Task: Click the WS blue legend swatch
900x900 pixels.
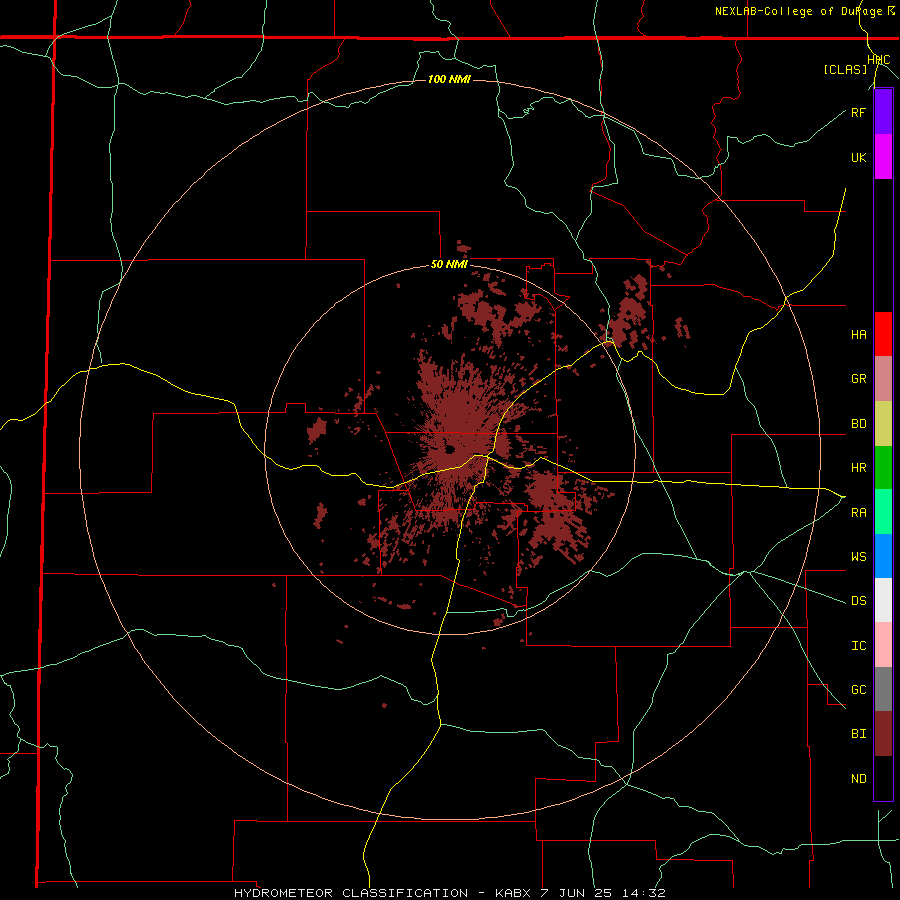Action: [x=883, y=556]
